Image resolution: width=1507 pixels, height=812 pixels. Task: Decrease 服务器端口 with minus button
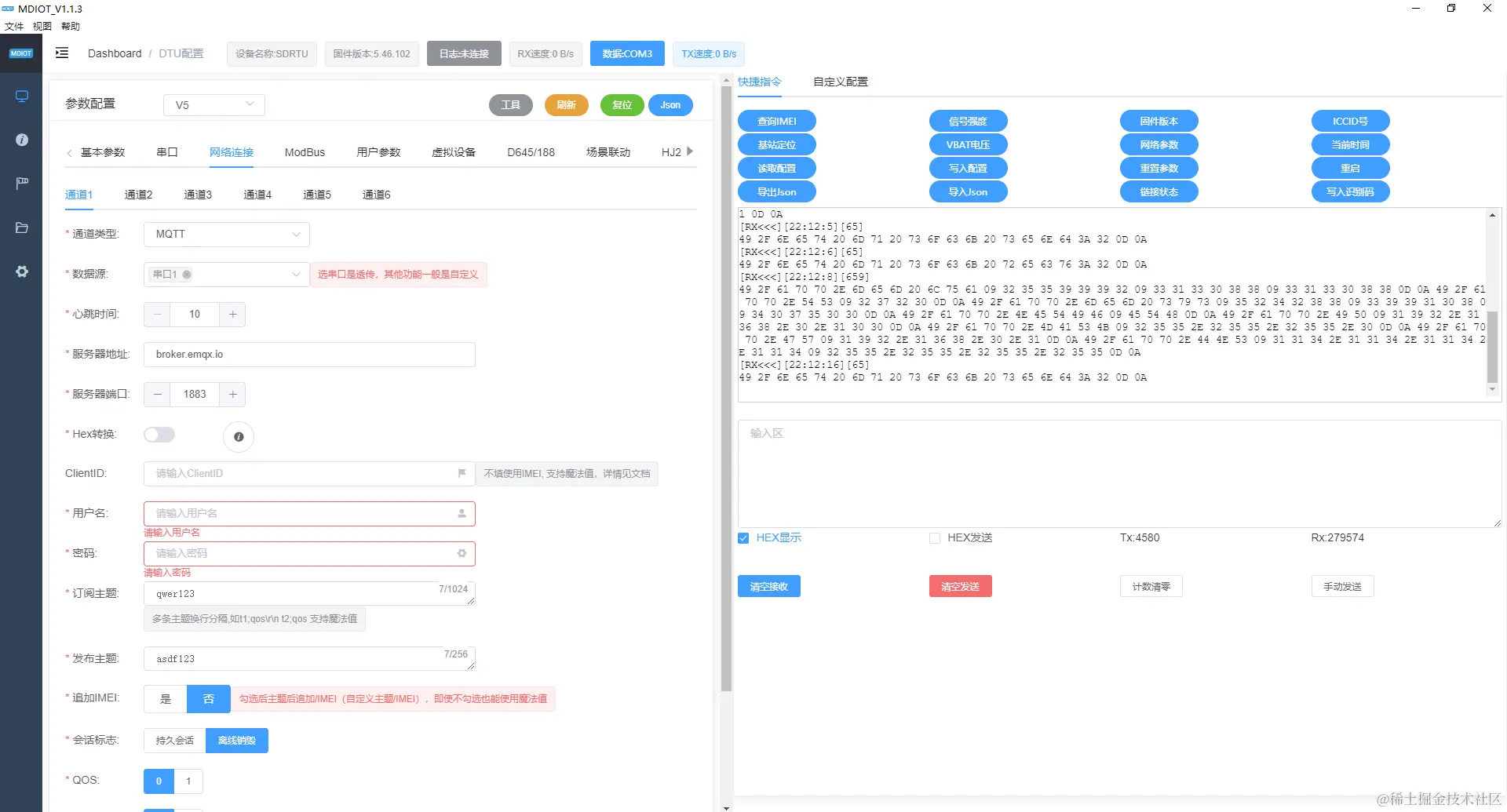click(158, 394)
